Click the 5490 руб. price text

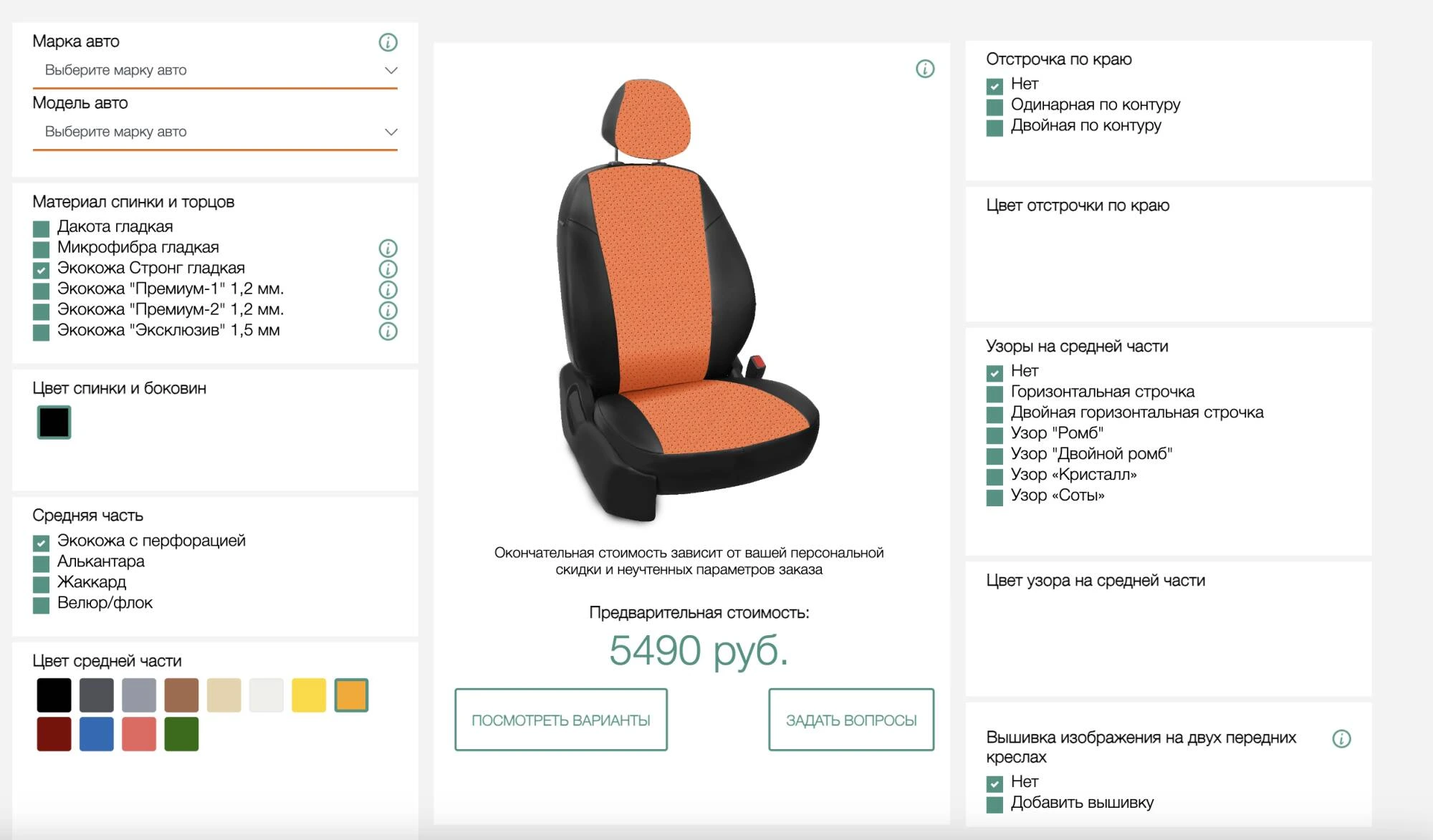pyautogui.click(x=699, y=650)
